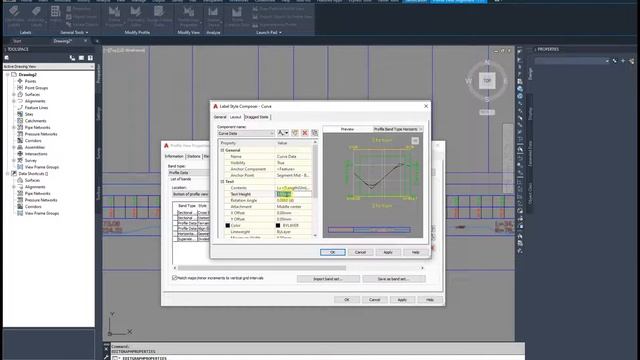The height and width of the screenshot is (360, 640).
Task: Click the Pressure Networks icon under Drawing2
Action: (20, 134)
